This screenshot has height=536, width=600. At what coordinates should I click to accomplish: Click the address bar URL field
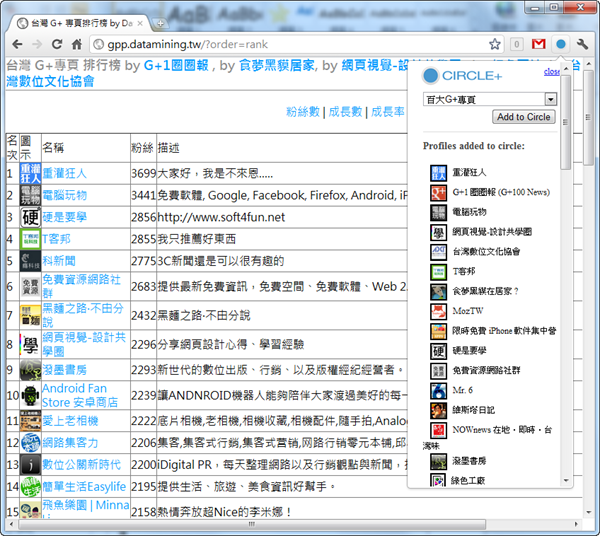(x=280, y=44)
